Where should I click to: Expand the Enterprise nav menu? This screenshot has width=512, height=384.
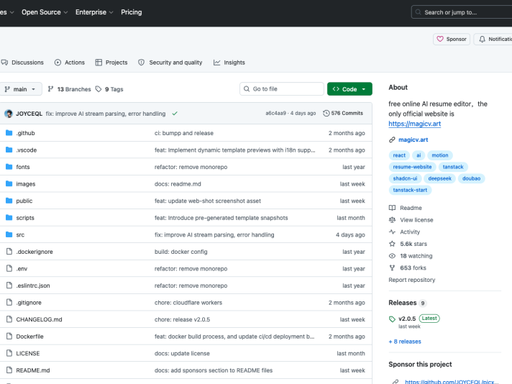point(94,12)
